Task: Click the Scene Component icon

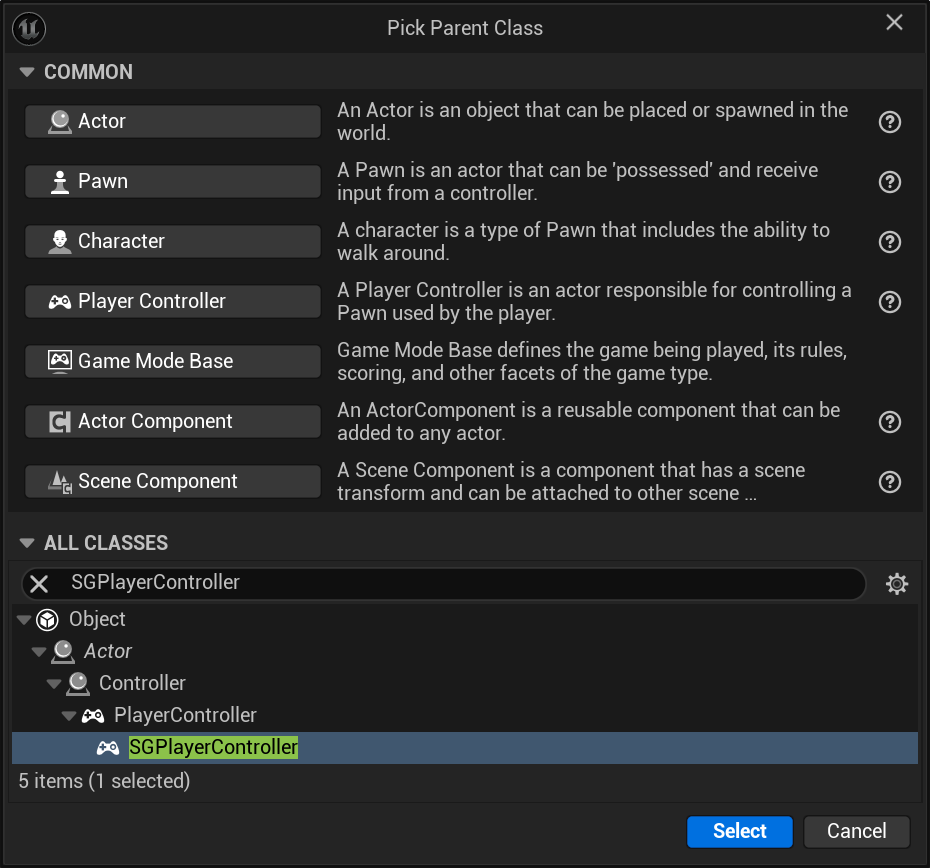Action: [60, 481]
